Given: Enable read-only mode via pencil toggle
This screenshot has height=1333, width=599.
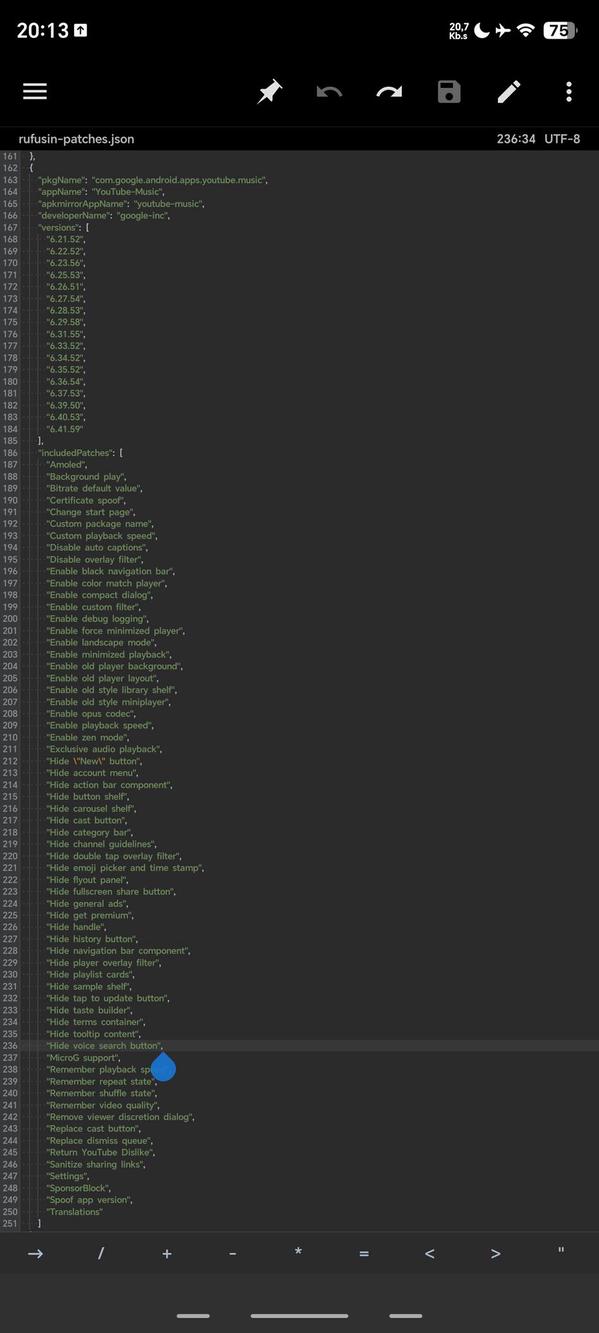Looking at the screenshot, I should tap(508, 91).
